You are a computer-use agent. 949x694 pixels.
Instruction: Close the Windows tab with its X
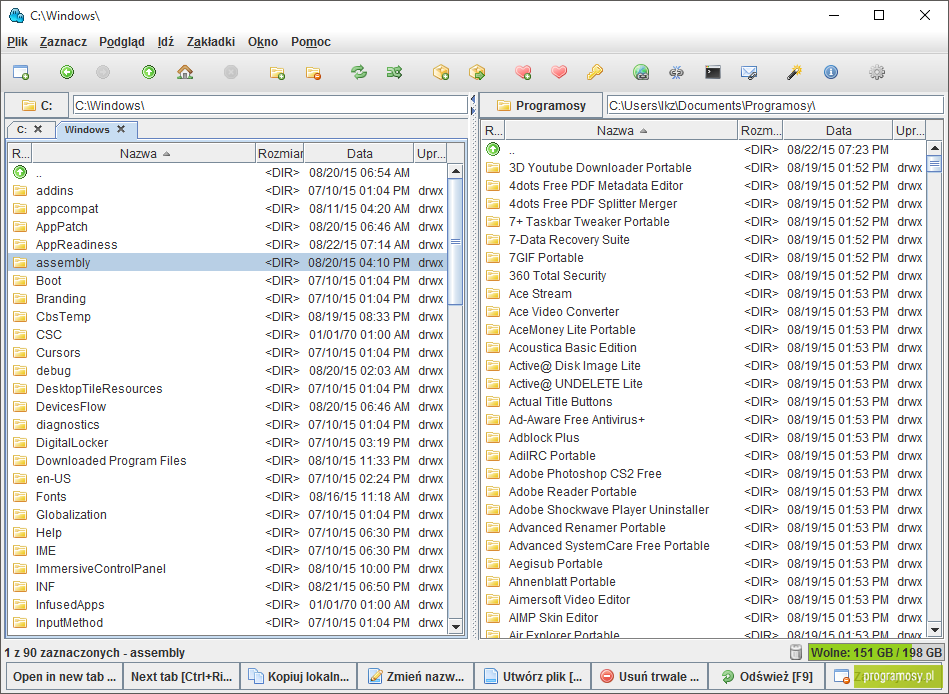tap(121, 129)
